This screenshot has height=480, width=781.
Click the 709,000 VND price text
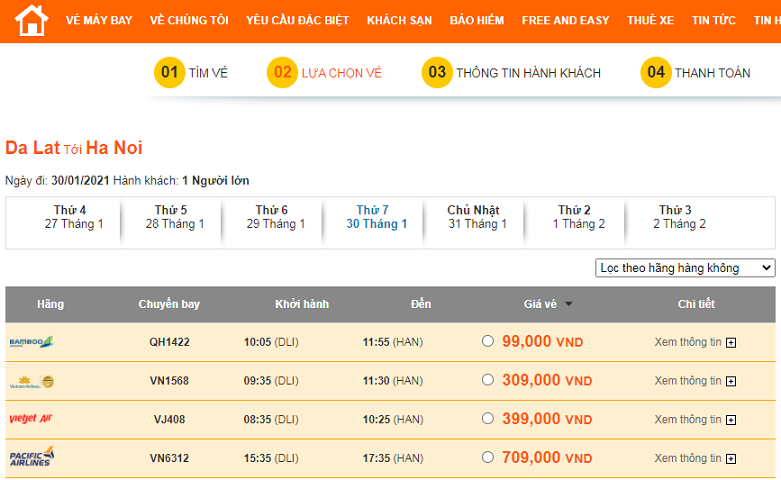pyautogui.click(x=547, y=458)
